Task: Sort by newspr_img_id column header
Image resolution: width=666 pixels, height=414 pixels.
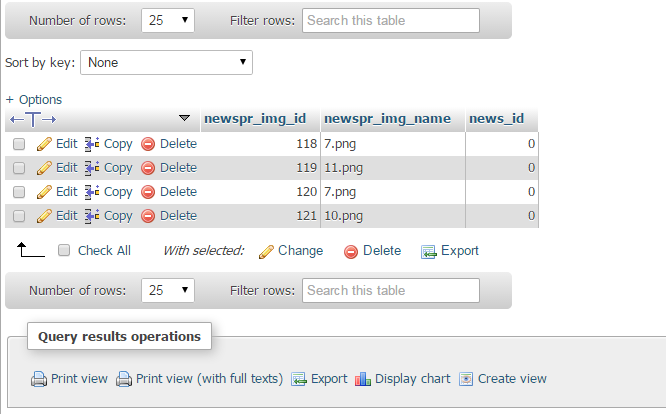Action: pos(255,118)
